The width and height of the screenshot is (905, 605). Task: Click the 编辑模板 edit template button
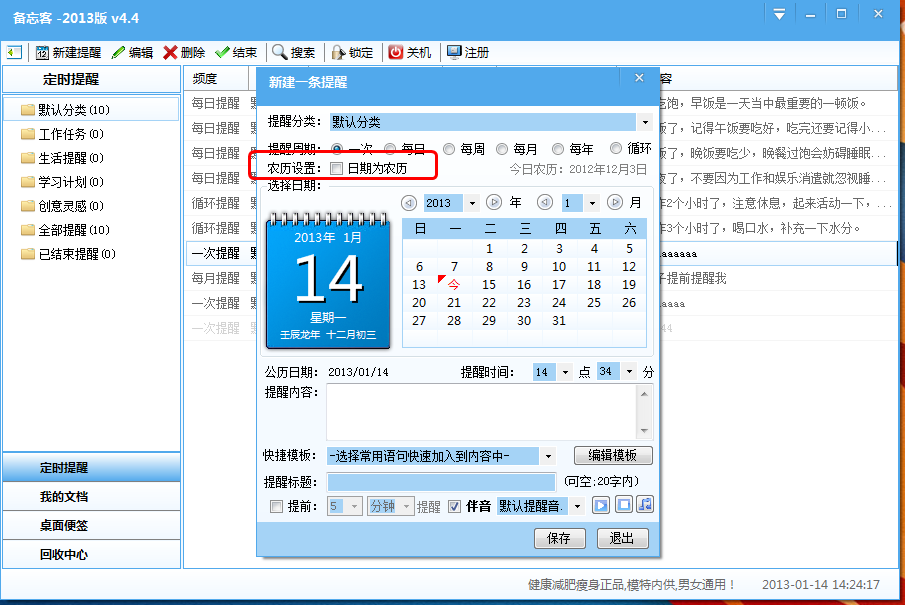[x=613, y=456]
